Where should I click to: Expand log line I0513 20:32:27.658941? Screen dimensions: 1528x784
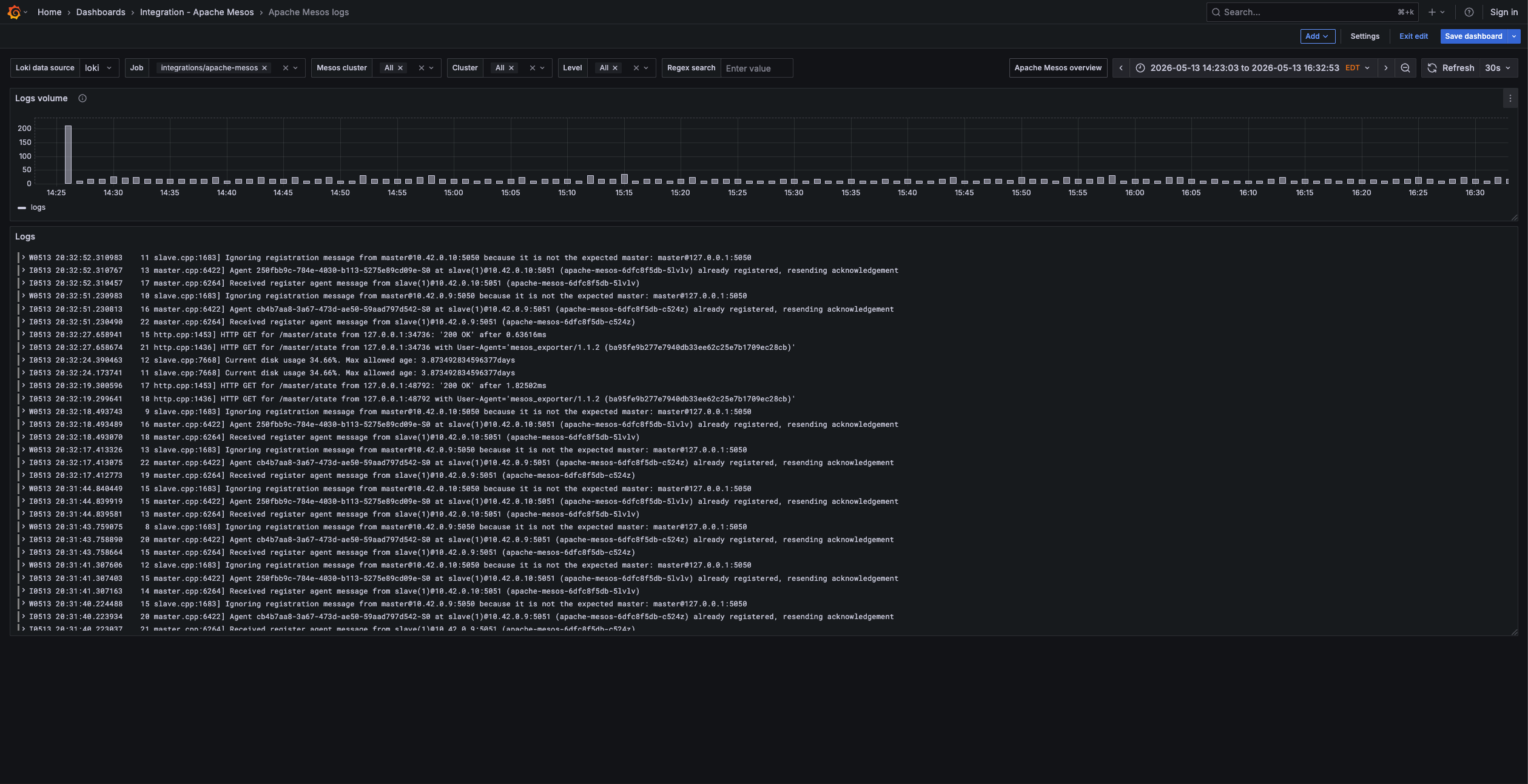[23, 335]
